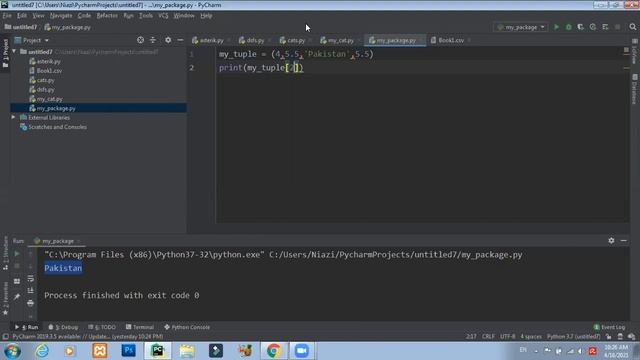Toggle scroll to end in Run panel
Image resolution: width=640 pixels, height=360 pixels.
(31, 291)
